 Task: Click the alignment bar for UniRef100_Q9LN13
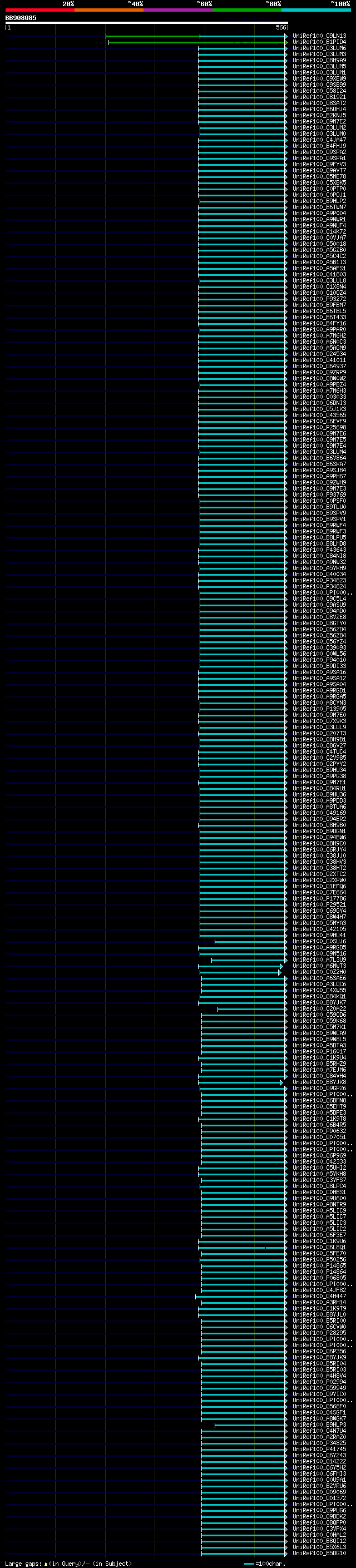pyautogui.click(x=196, y=36)
